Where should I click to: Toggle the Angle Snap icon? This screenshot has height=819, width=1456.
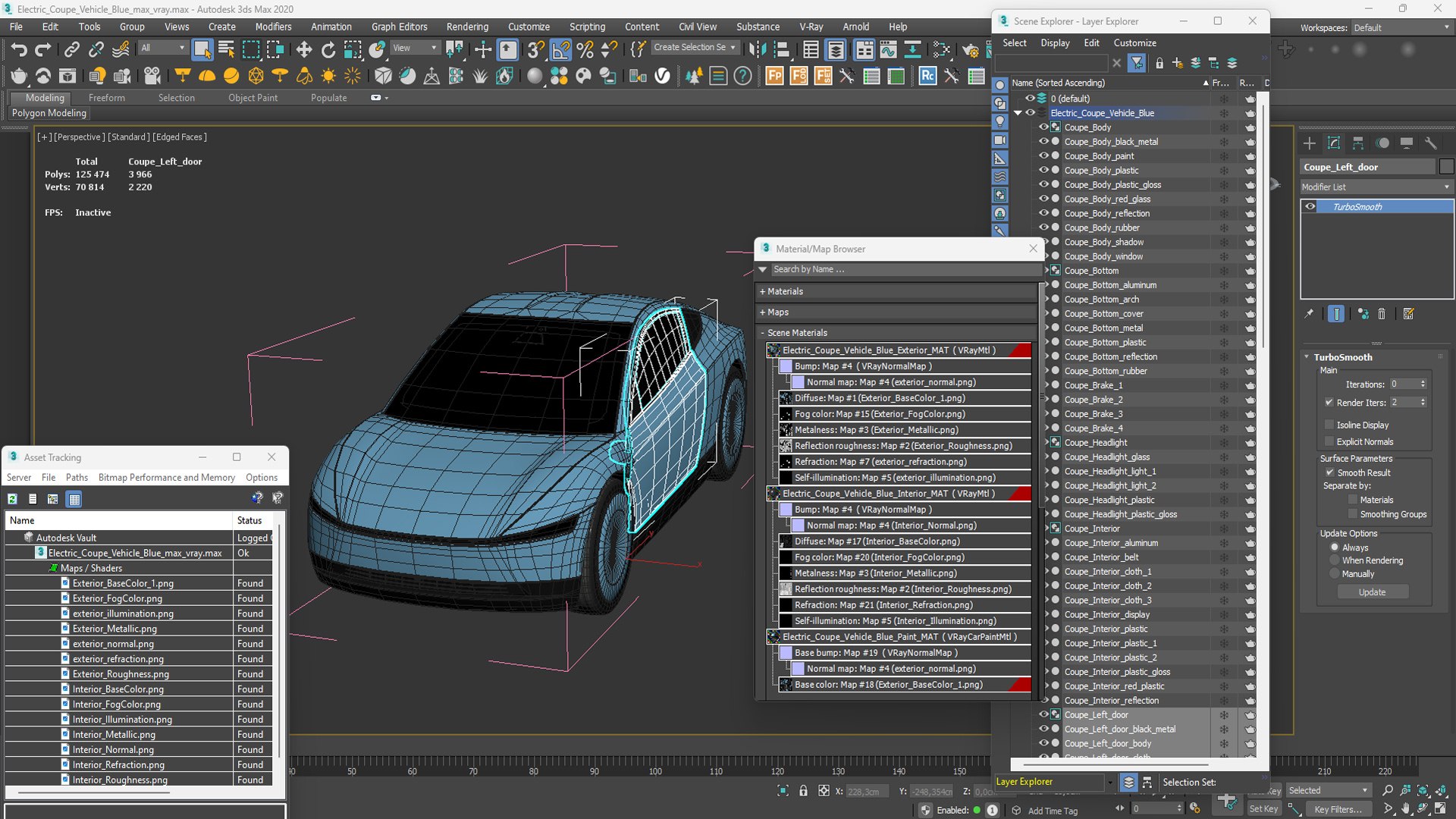click(560, 50)
